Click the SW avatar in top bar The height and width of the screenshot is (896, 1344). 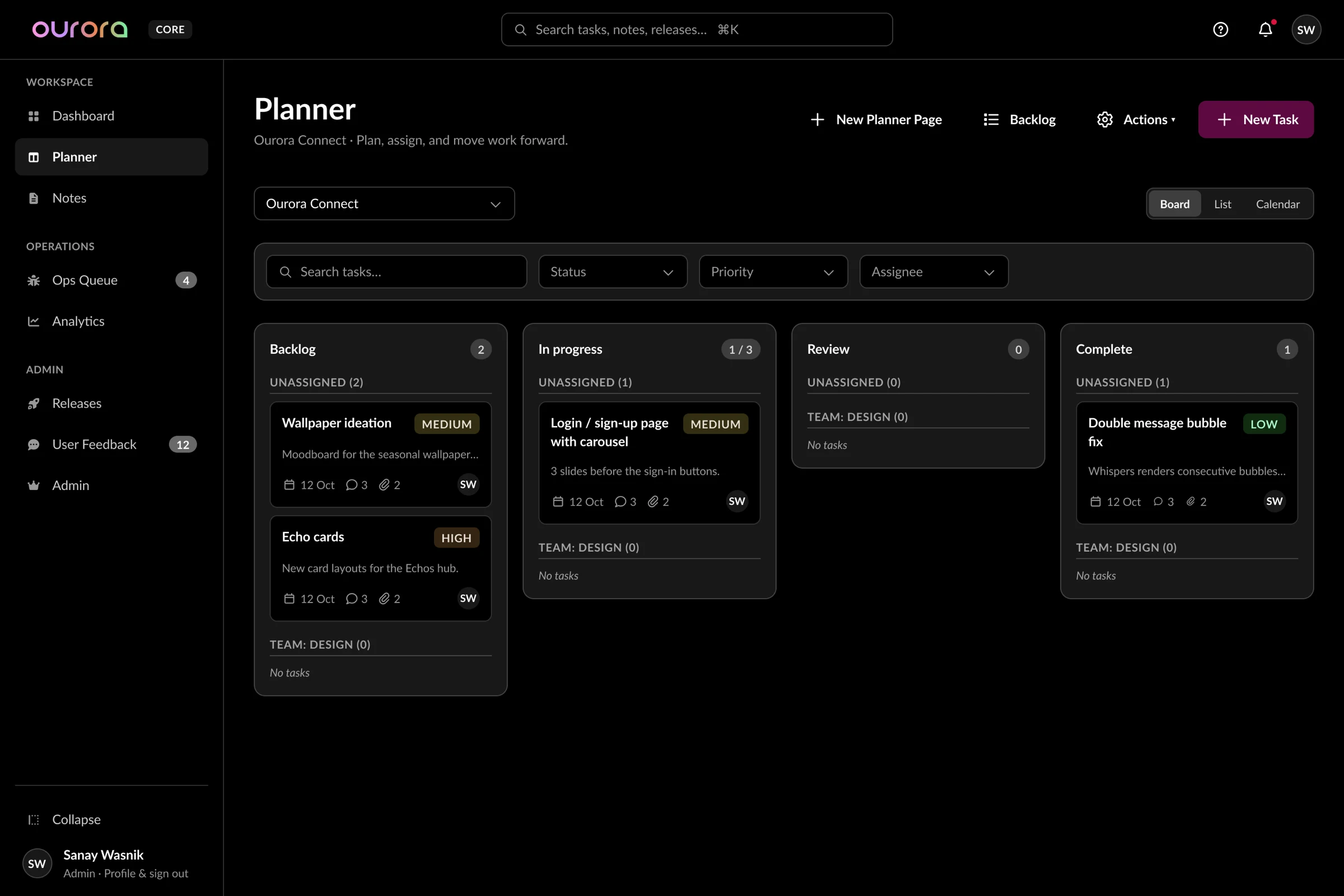[1306, 30]
